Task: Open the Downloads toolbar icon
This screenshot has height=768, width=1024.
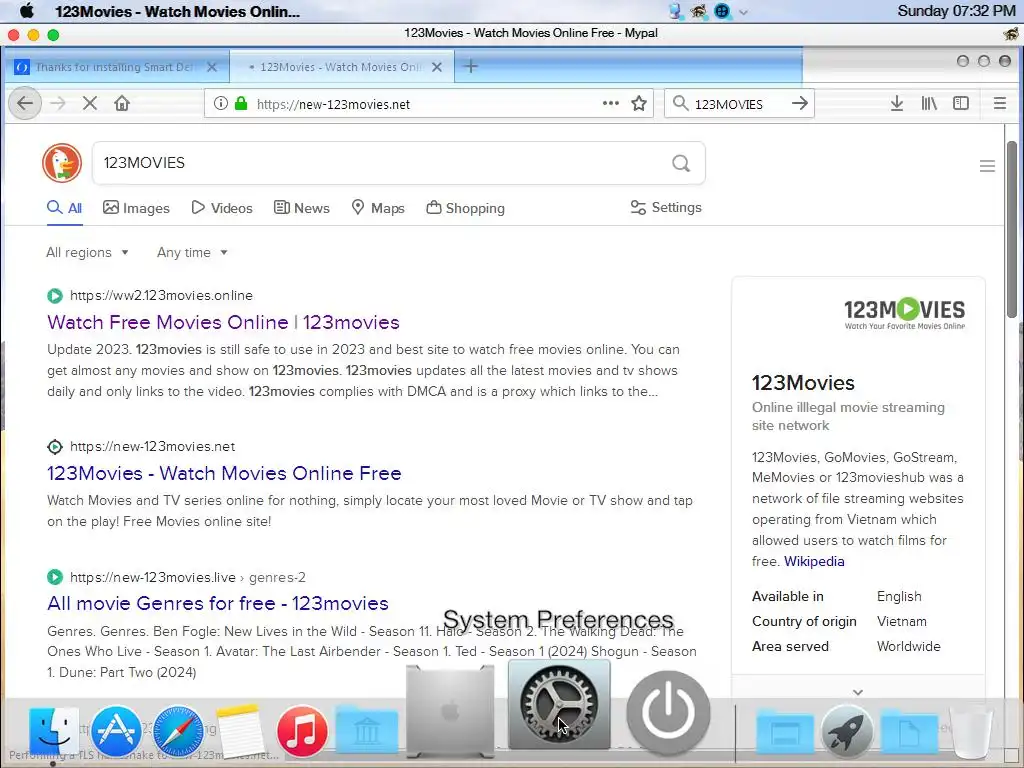Action: pos(897,103)
